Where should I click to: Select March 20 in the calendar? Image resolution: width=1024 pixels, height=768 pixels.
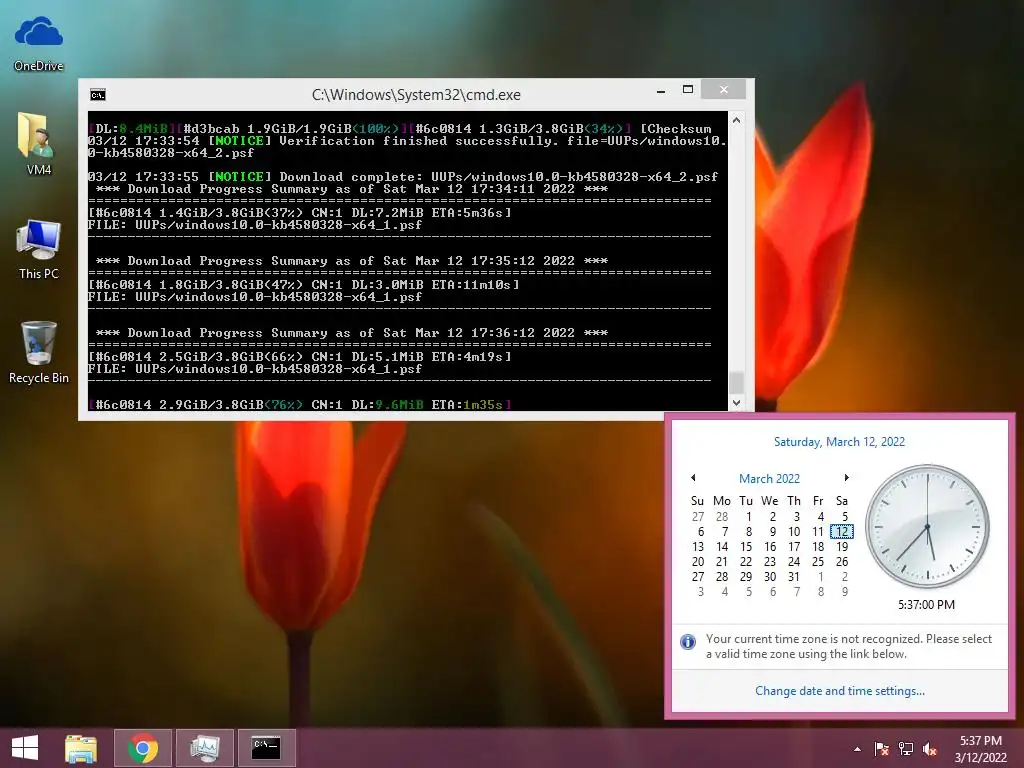click(697, 562)
